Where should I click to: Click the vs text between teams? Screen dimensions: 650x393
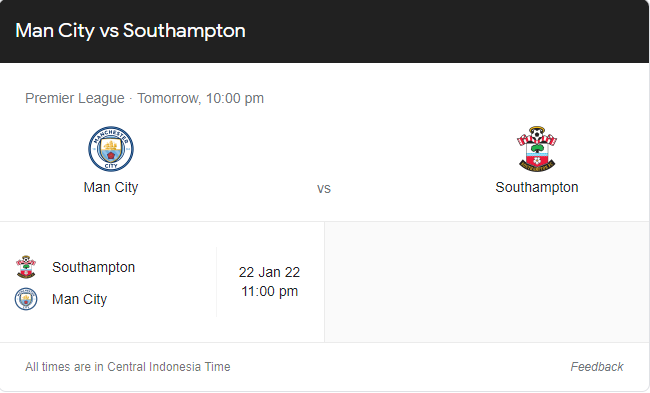324,189
